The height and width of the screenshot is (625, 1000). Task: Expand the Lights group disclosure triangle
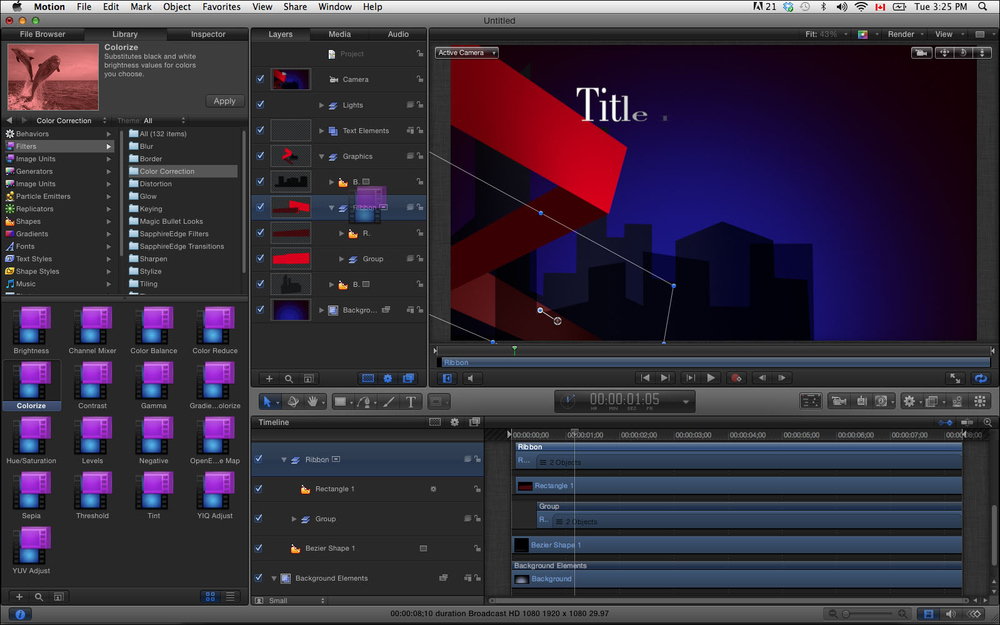coord(322,105)
